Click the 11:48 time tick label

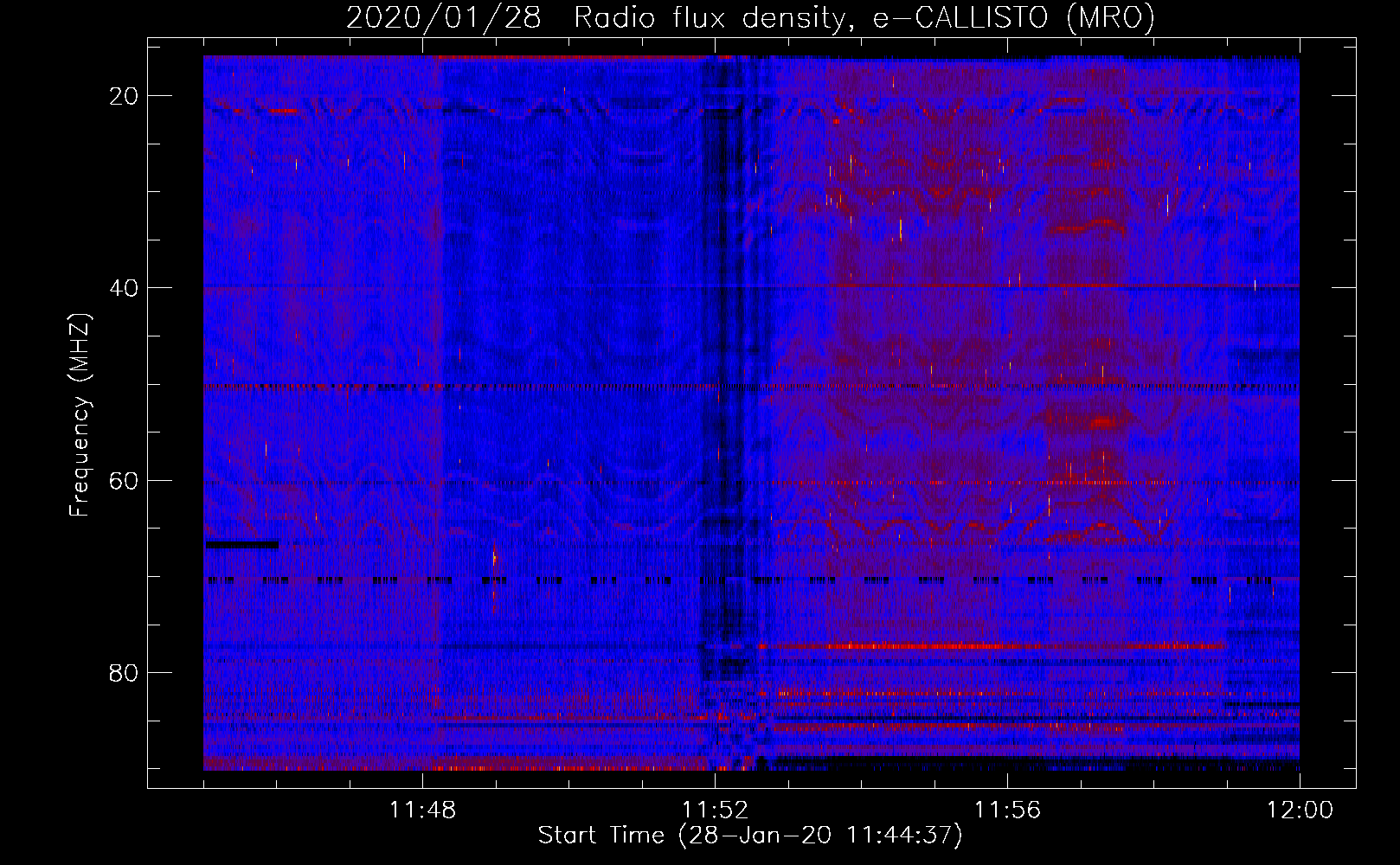[422, 810]
